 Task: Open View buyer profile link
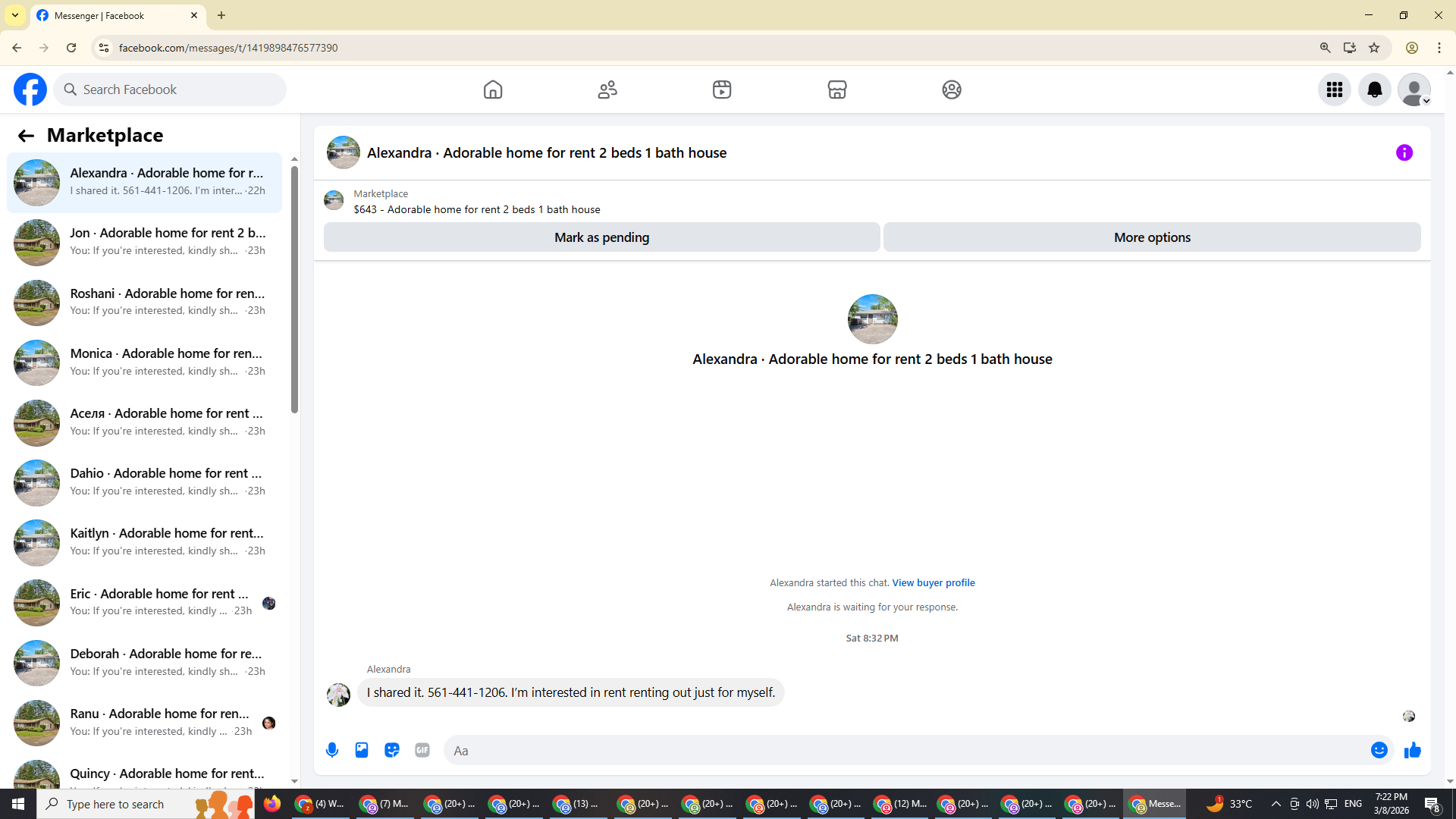click(933, 582)
